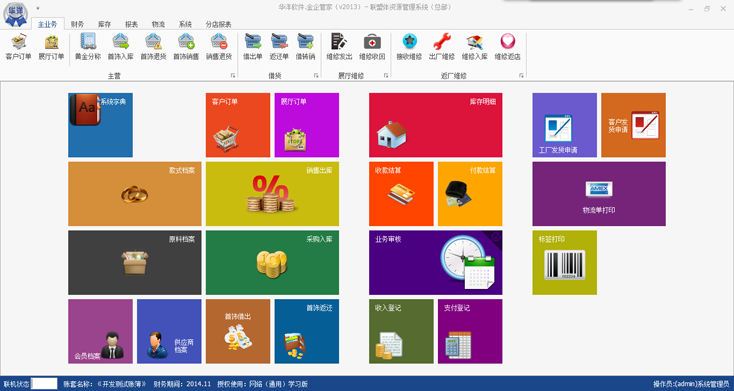
Task: Click the 授权使用 status bar entry
Action: tap(262, 384)
